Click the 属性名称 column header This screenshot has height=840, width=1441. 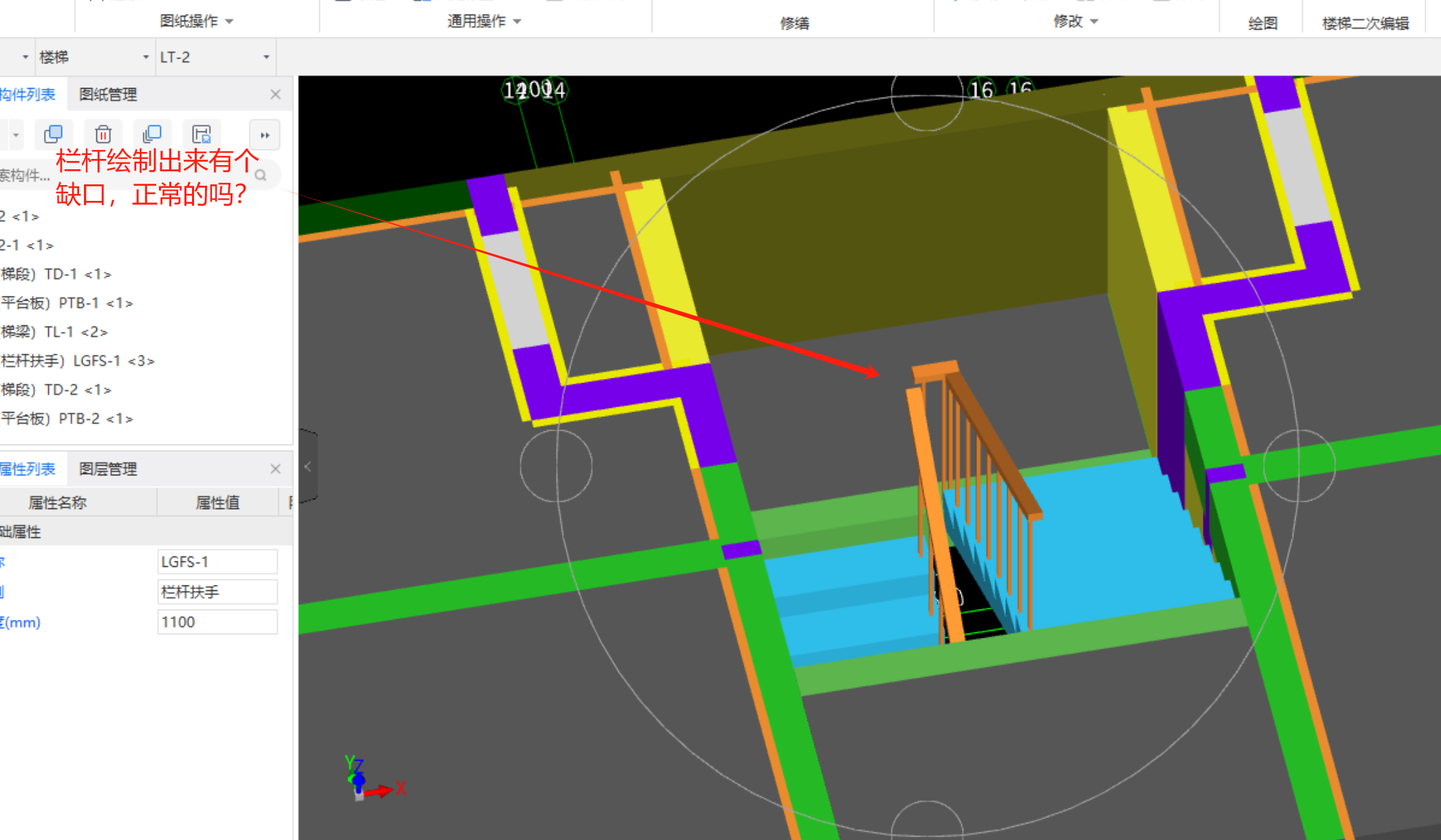coord(57,503)
